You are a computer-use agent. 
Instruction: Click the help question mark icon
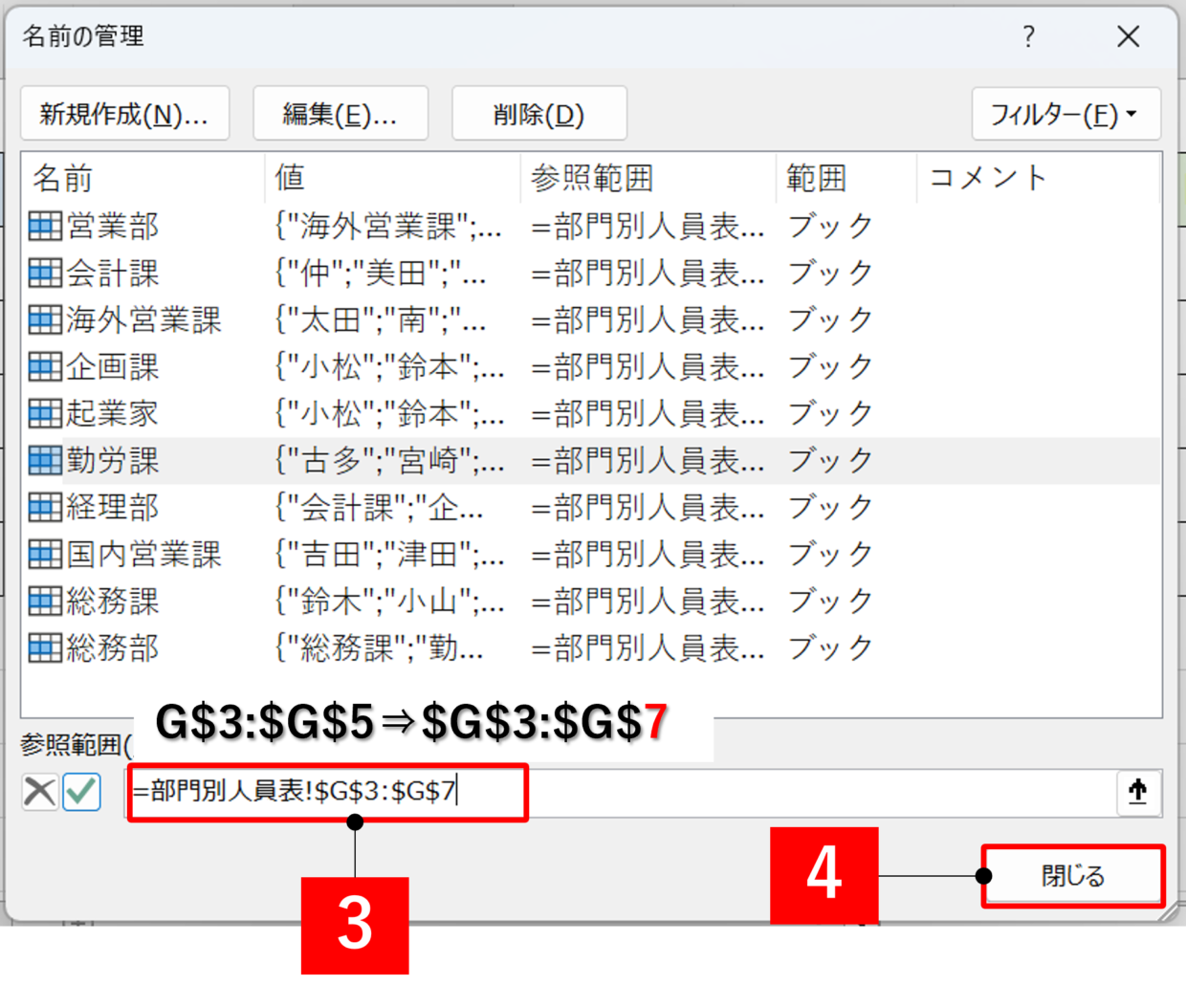coord(1028,37)
